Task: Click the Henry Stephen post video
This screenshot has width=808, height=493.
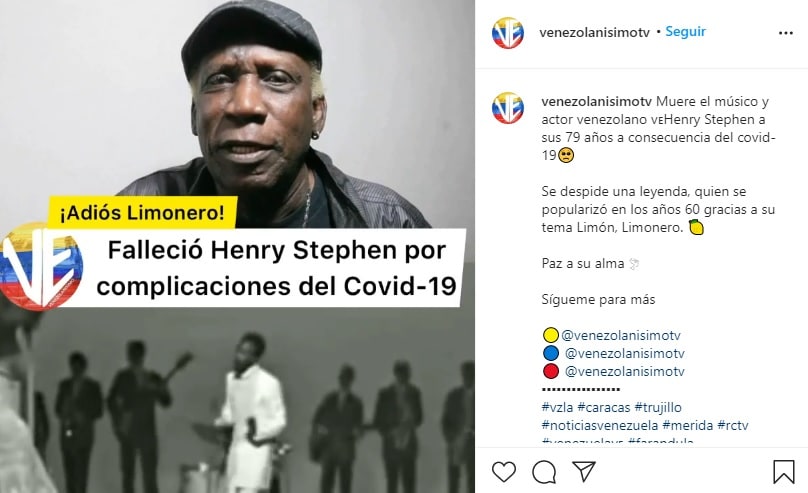Action: [x=237, y=246]
